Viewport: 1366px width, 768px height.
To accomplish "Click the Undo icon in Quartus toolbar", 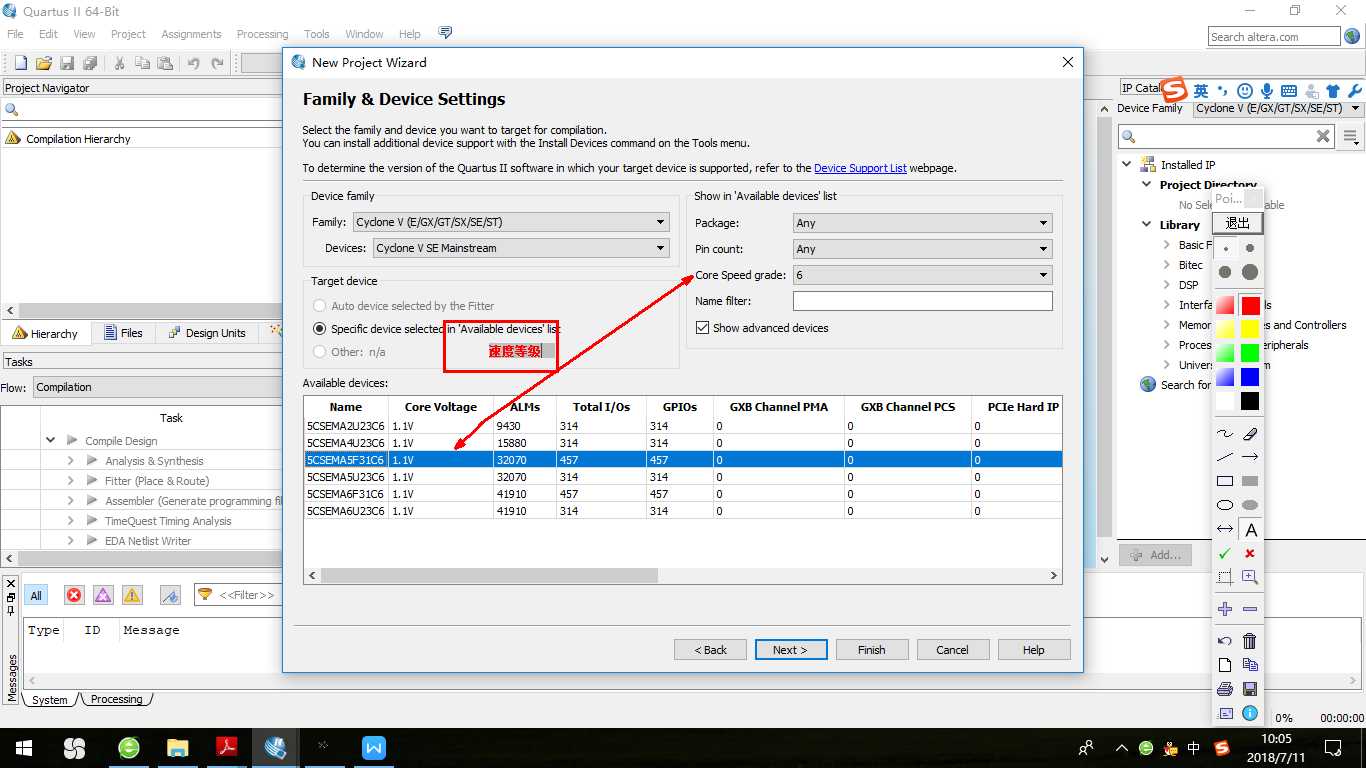I will (194, 63).
